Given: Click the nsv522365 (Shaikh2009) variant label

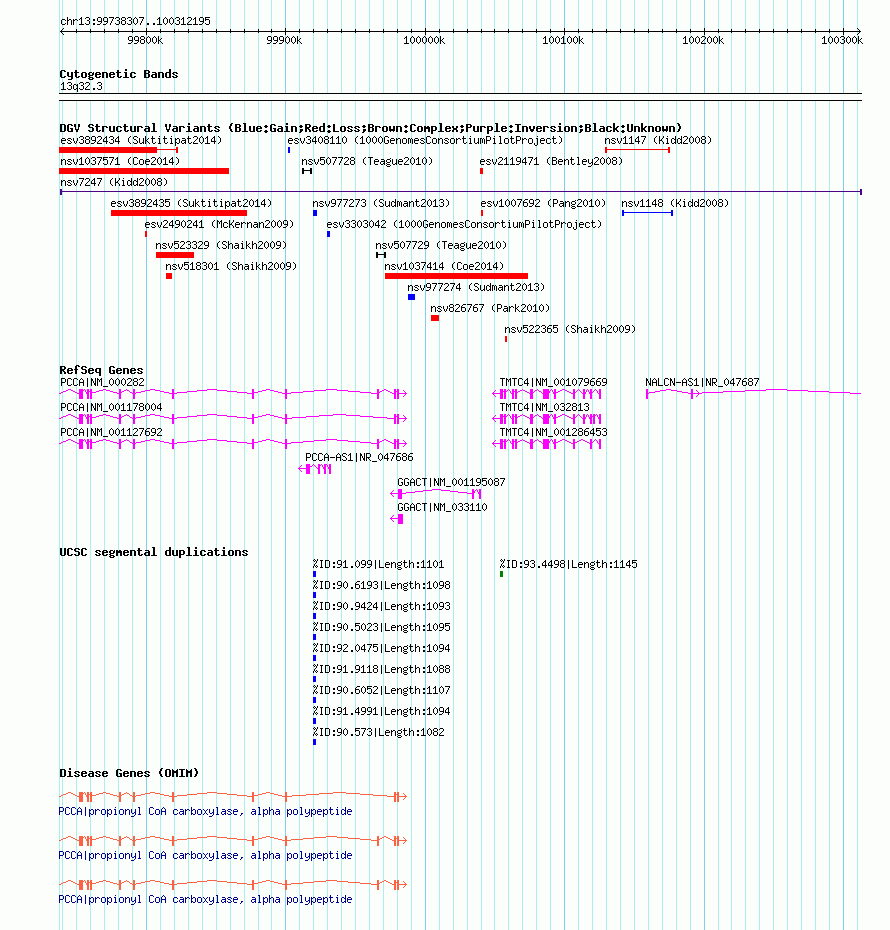Looking at the screenshot, I should [x=570, y=330].
